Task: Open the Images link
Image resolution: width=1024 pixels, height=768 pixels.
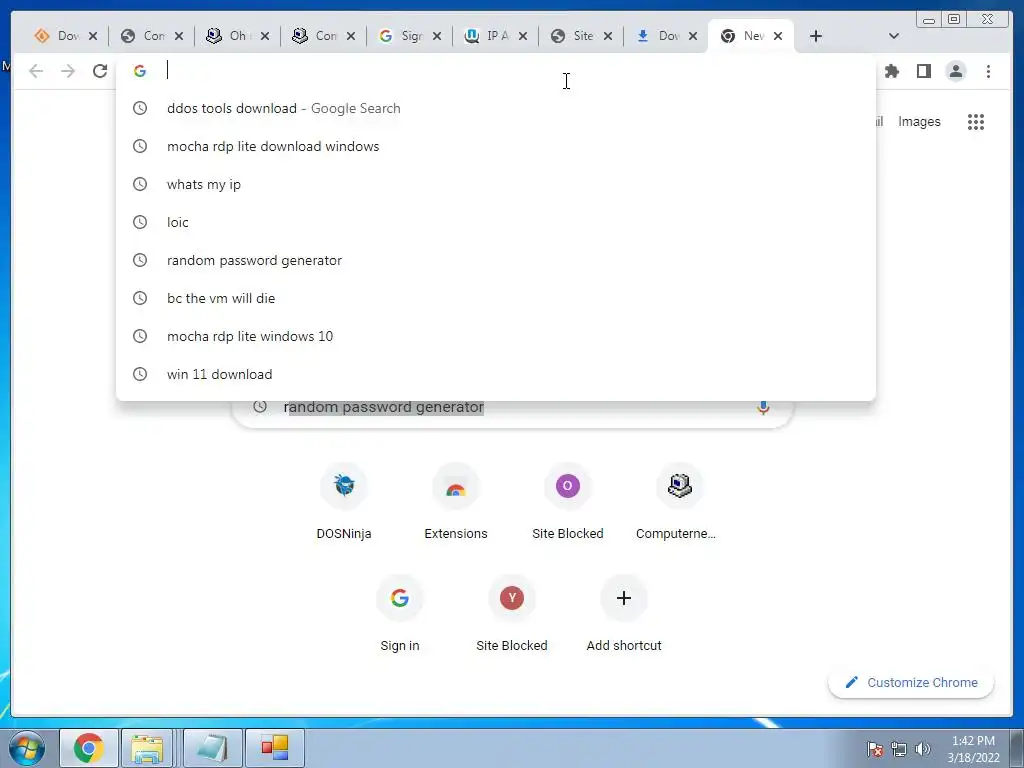Action: click(919, 121)
